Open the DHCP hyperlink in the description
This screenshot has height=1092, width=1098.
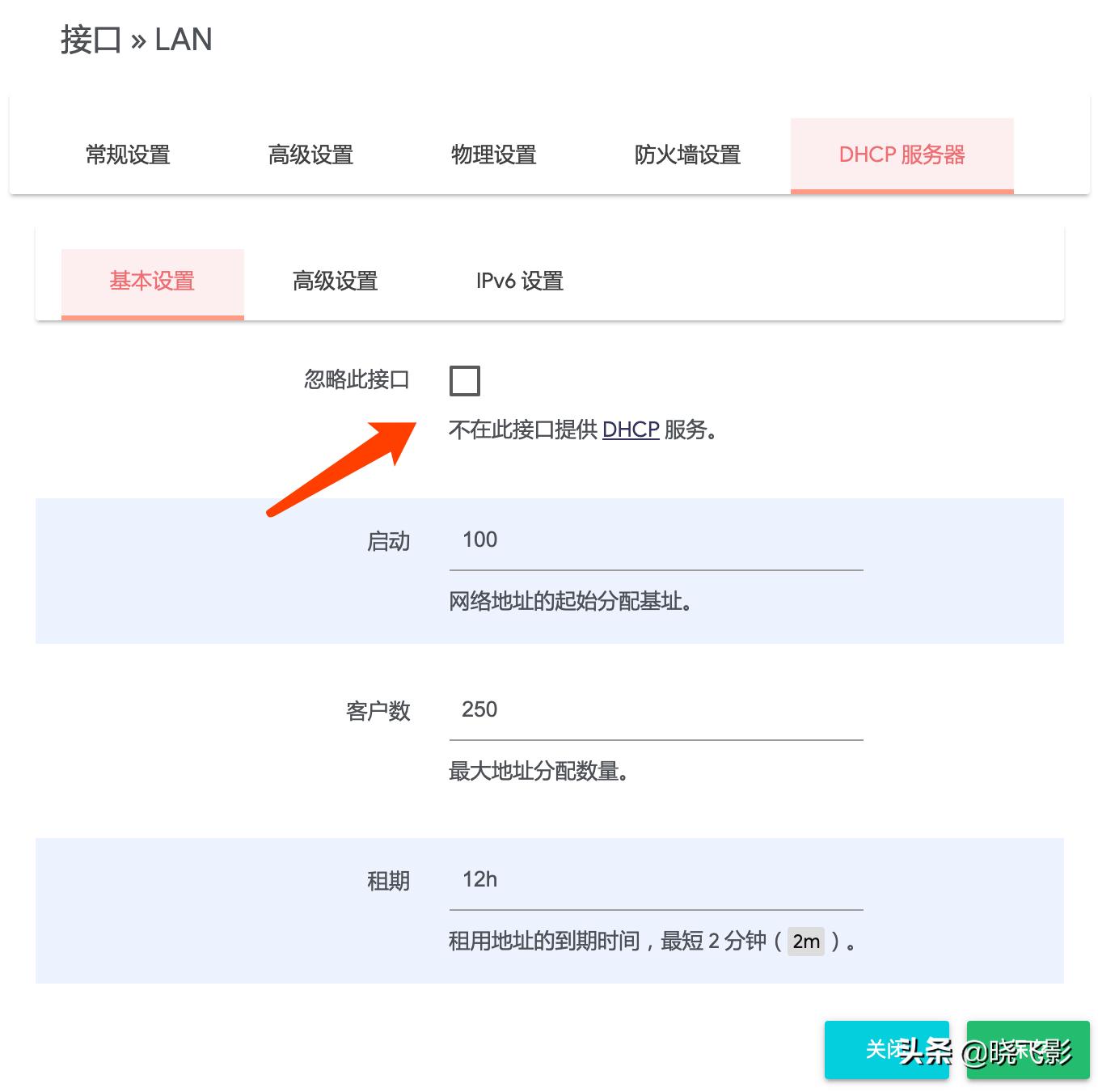[x=631, y=430]
